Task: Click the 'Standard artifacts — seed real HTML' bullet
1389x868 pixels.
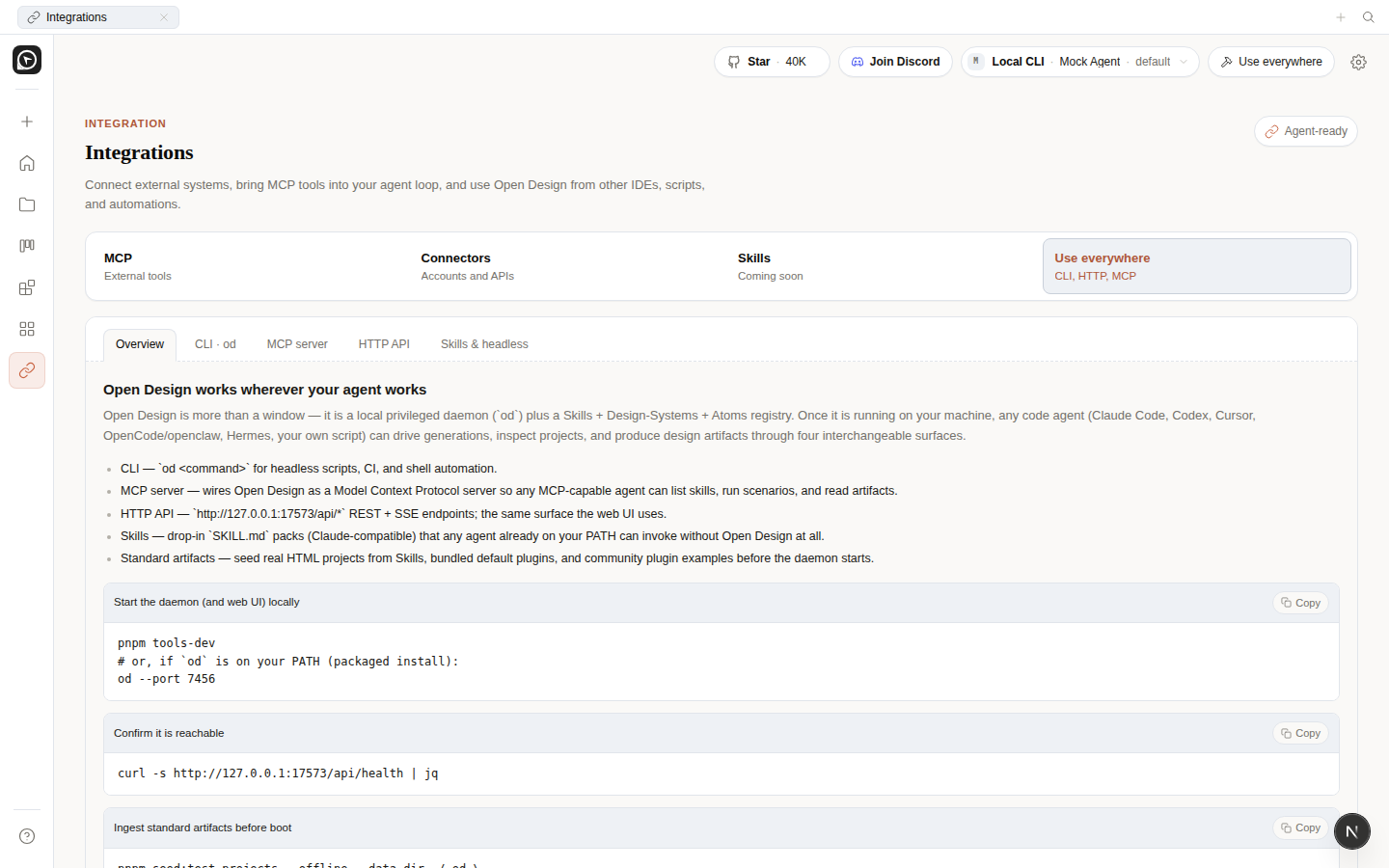Action: pyautogui.click(x=497, y=558)
